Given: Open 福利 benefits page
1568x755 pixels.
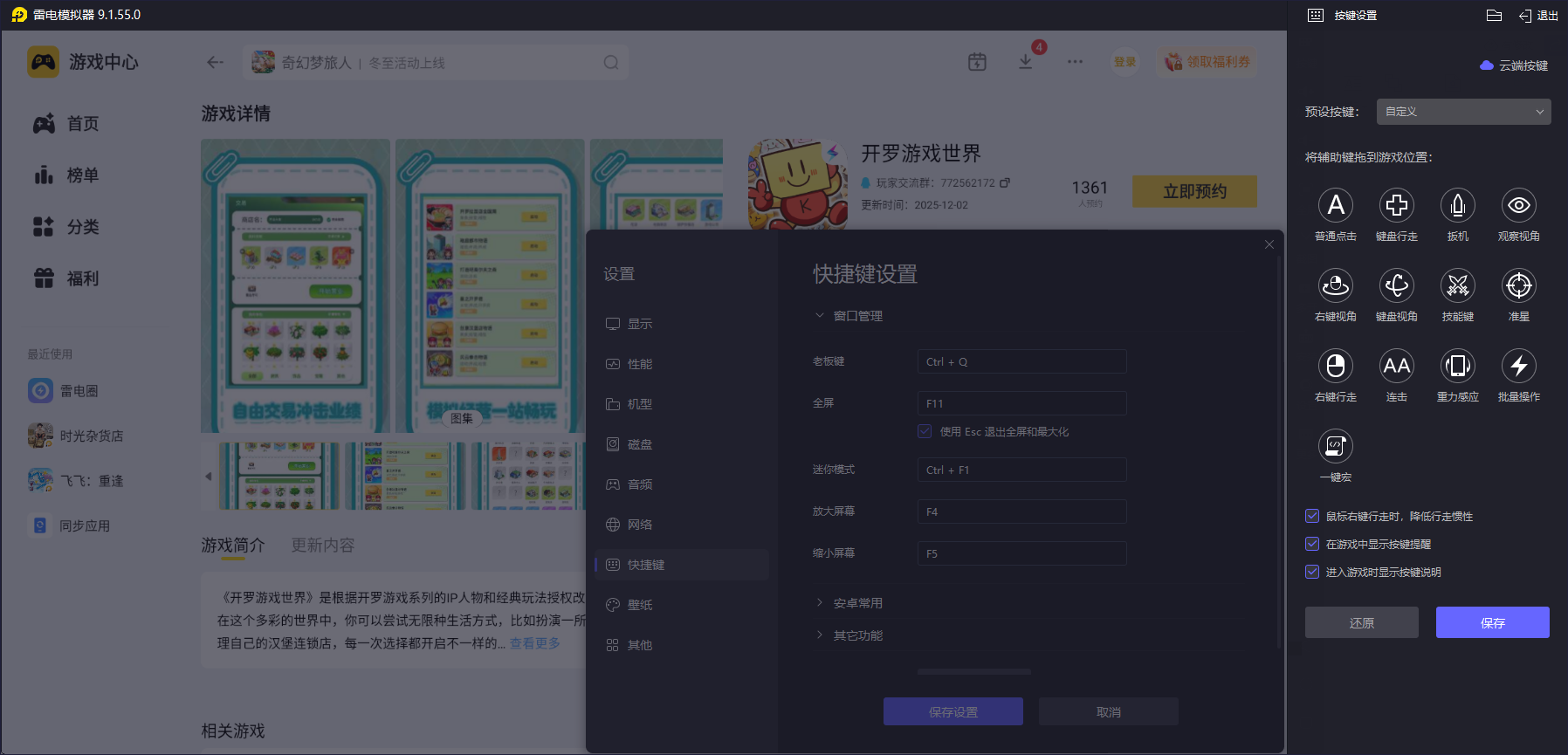Looking at the screenshot, I should tap(66, 278).
